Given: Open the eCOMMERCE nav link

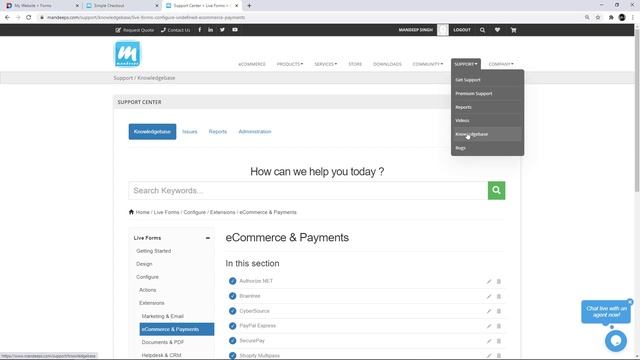Looking at the screenshot, I should pos(252,64).
